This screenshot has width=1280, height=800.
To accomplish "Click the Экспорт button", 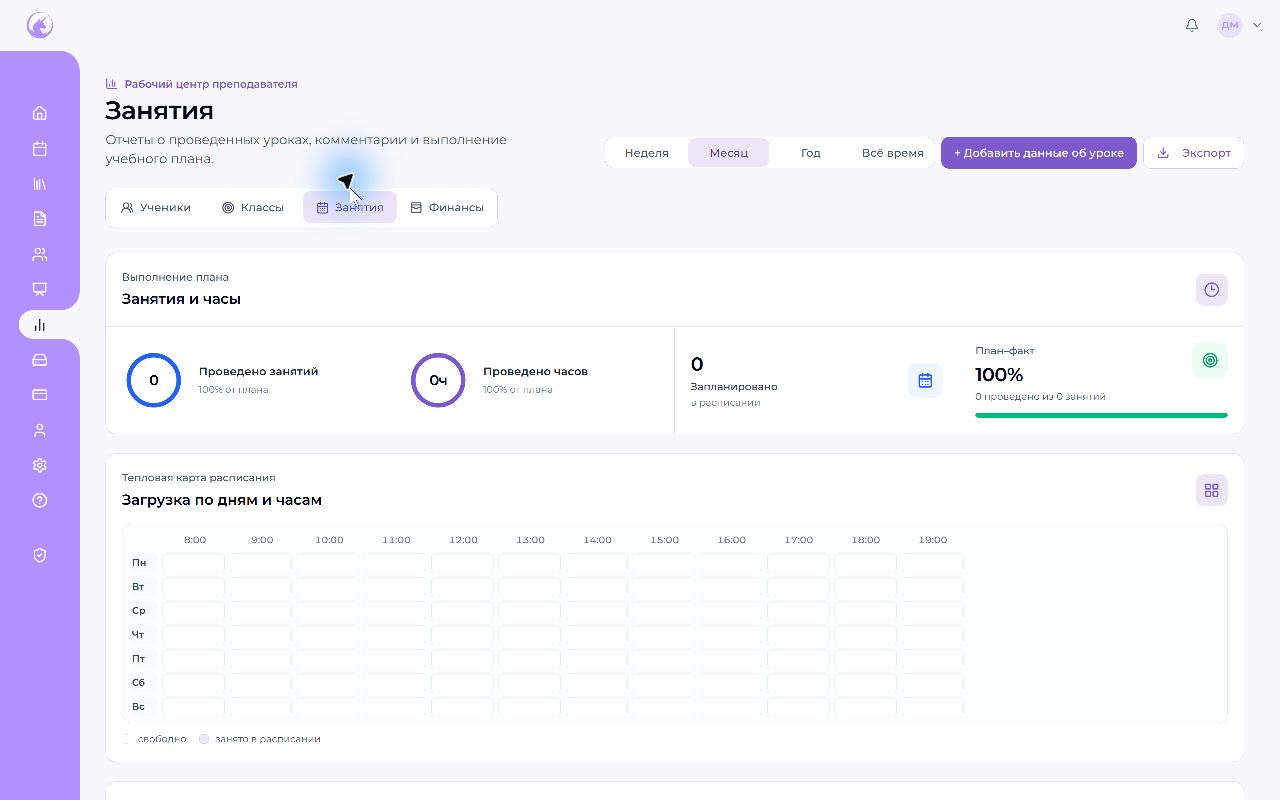I will (x=1194, y=153).
